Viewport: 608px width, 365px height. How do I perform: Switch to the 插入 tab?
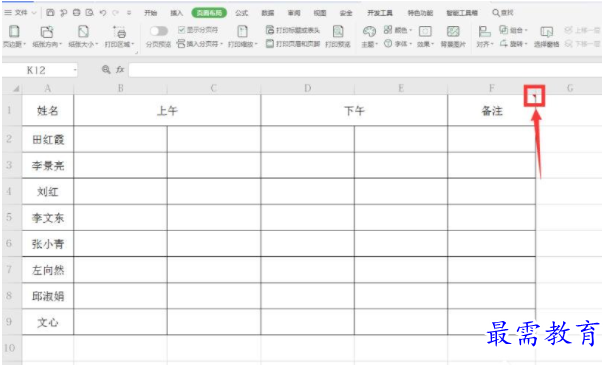click(x=176, y=13)
